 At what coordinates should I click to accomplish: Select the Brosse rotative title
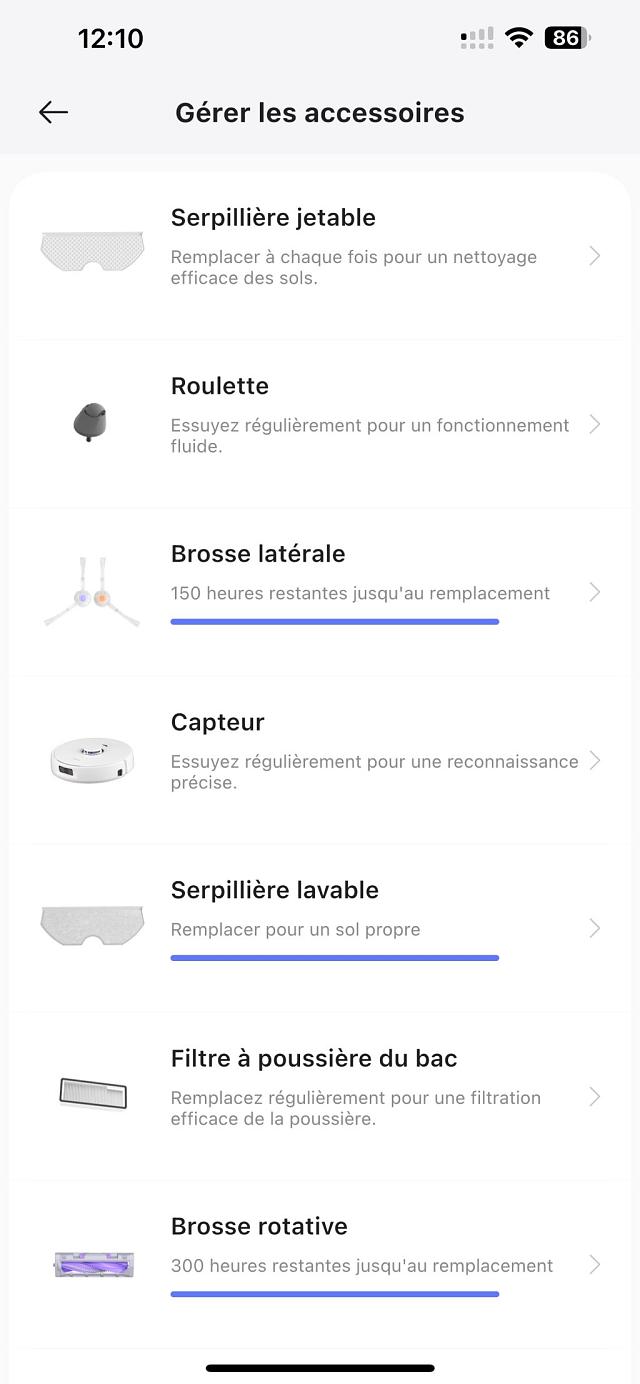pyautogui.click(x=259, y=1226)
